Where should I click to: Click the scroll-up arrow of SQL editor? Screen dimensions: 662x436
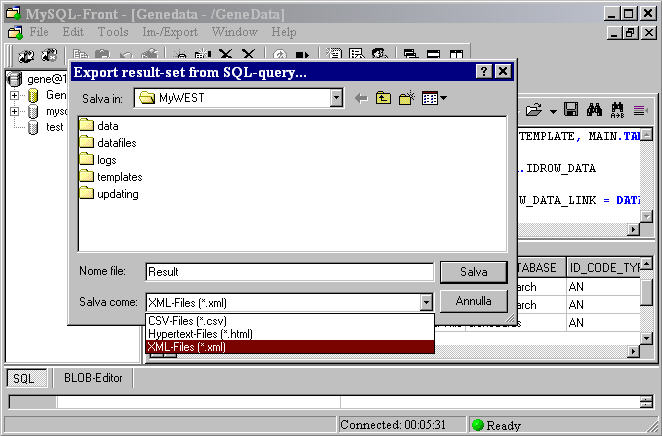tap(646, 135)
